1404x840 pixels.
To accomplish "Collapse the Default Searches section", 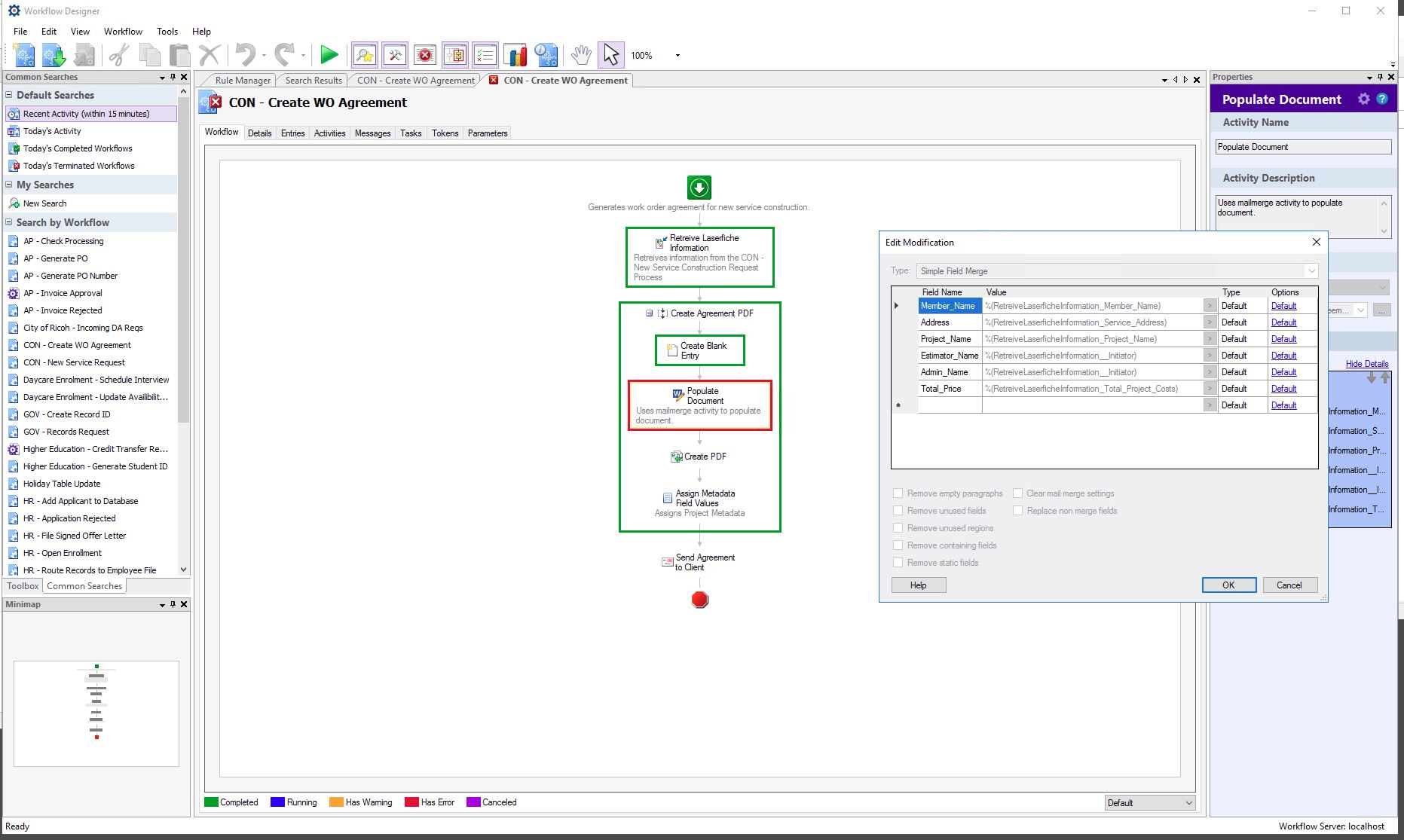I will (9, 95).
